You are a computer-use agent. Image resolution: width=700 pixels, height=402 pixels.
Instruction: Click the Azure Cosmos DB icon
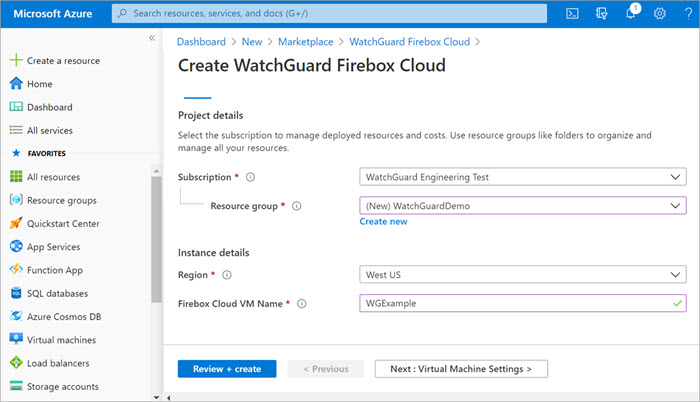tap(16, 316)
